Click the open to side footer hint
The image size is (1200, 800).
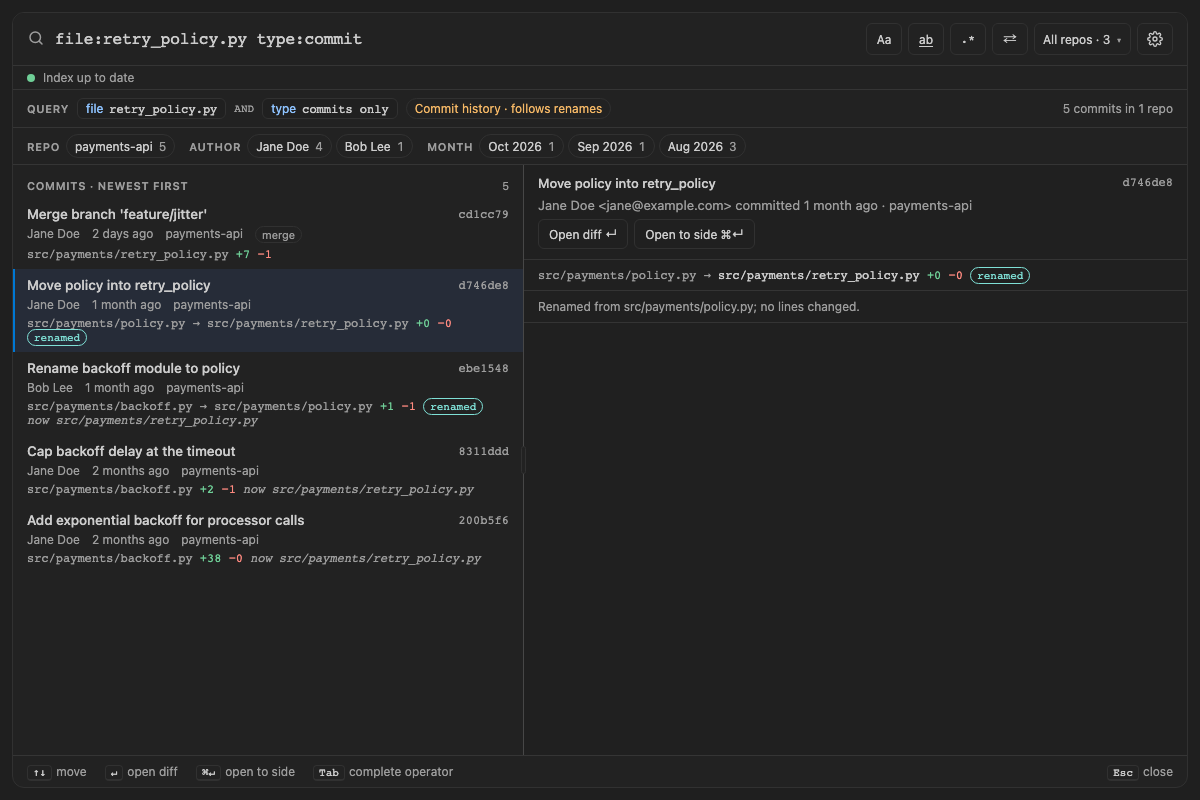tap(245, 772)
